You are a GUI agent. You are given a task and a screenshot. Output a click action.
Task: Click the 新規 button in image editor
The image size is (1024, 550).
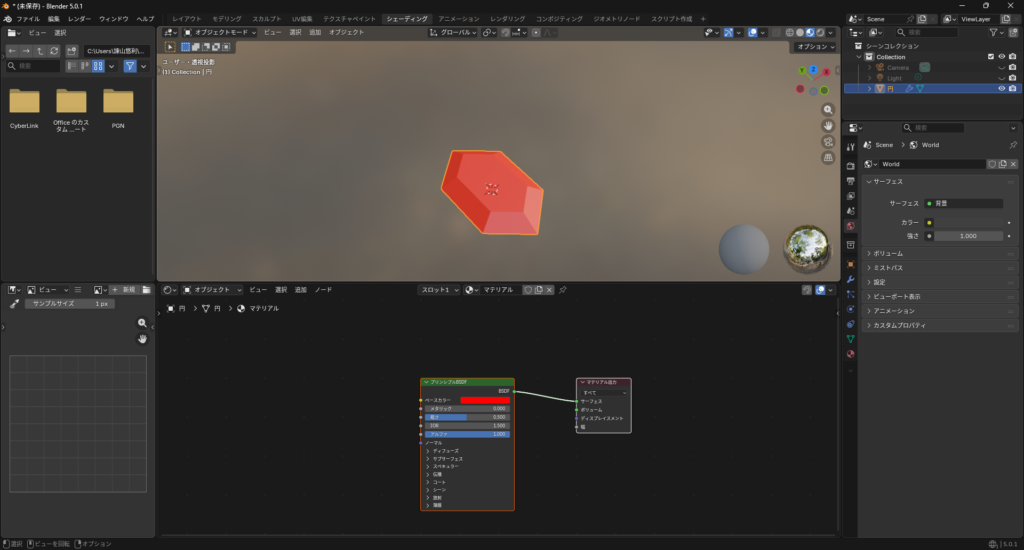pos(124,290)
